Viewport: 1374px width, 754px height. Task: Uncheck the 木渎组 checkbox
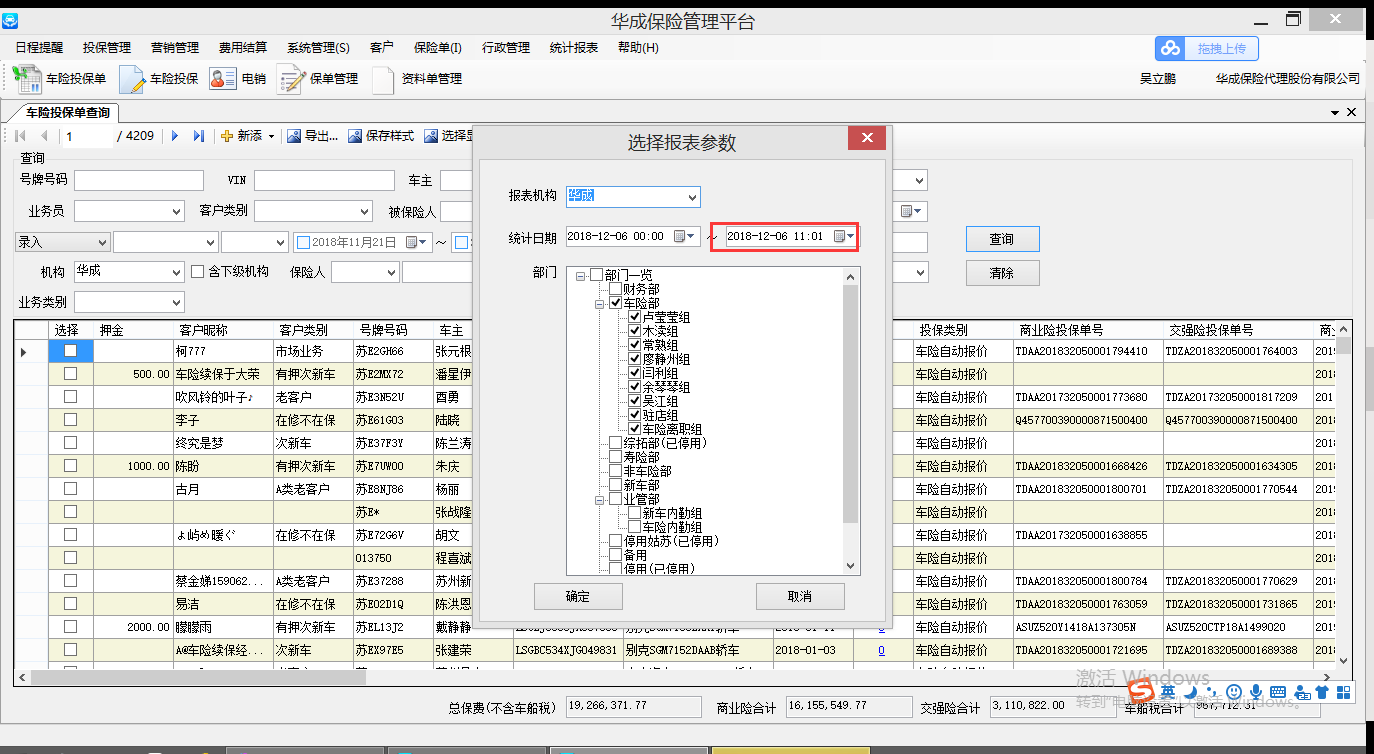(634, 331)
